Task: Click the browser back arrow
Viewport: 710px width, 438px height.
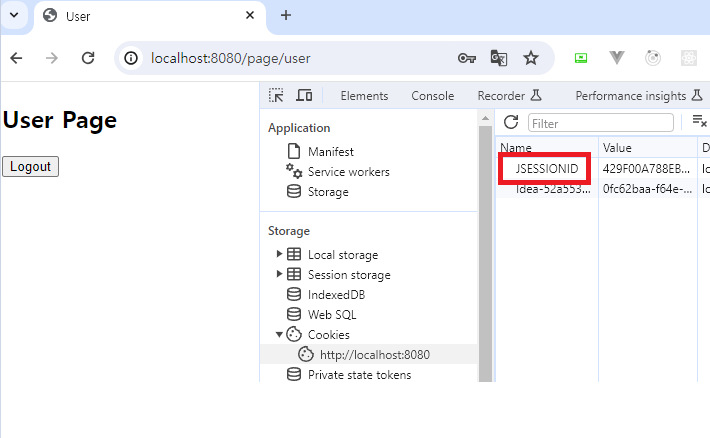Action: point(16,58)
